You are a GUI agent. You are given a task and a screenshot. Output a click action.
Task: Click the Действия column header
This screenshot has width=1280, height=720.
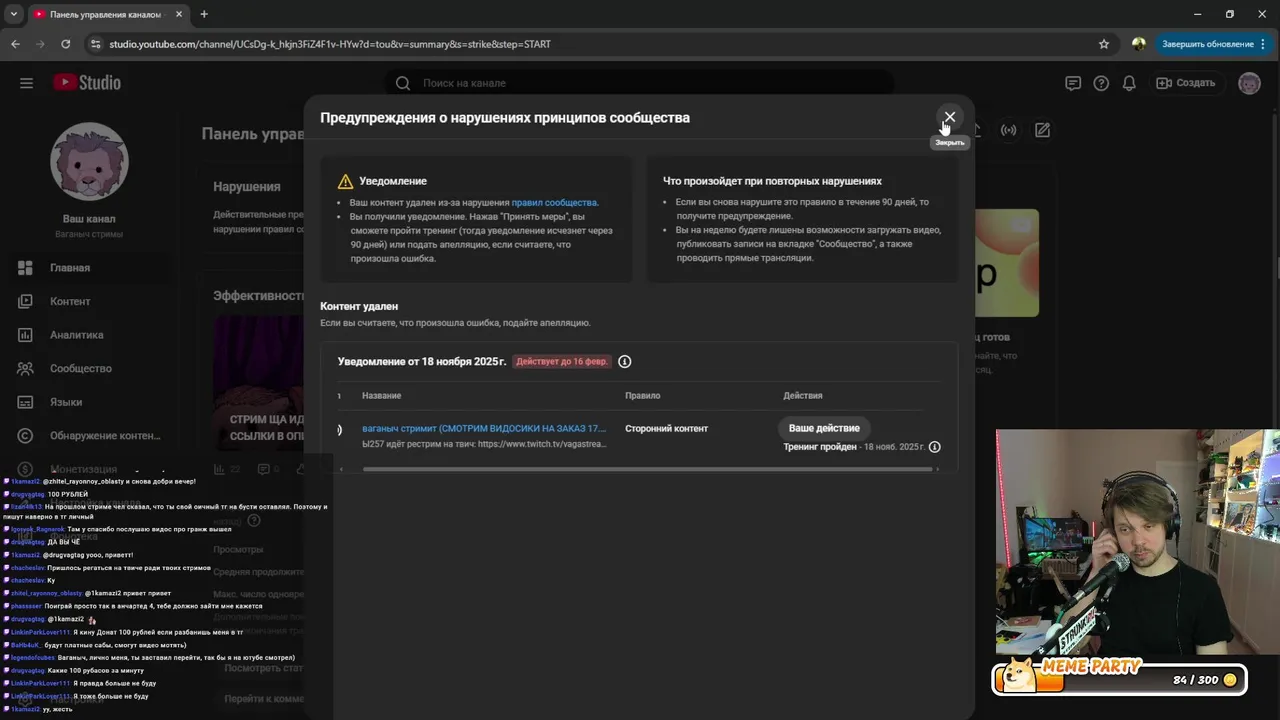coord(803,396)
